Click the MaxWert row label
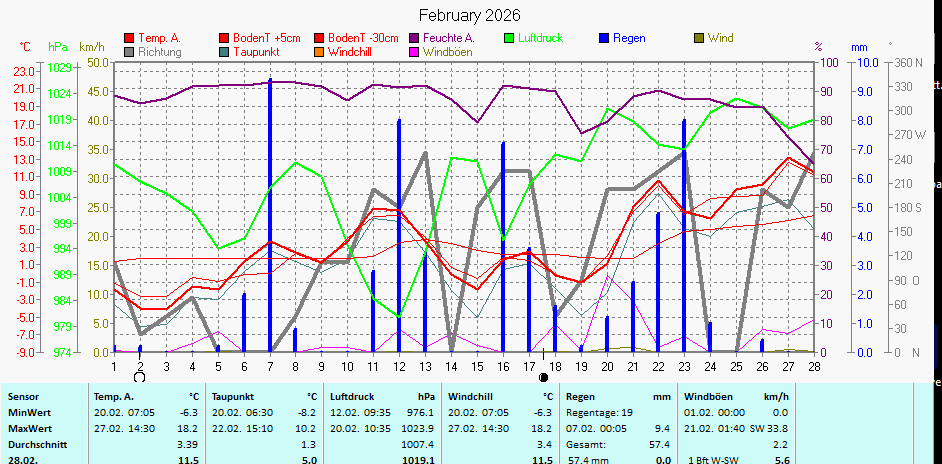This screenshot has width=942, height=464. pyautogui.click(x=29, y=427)
